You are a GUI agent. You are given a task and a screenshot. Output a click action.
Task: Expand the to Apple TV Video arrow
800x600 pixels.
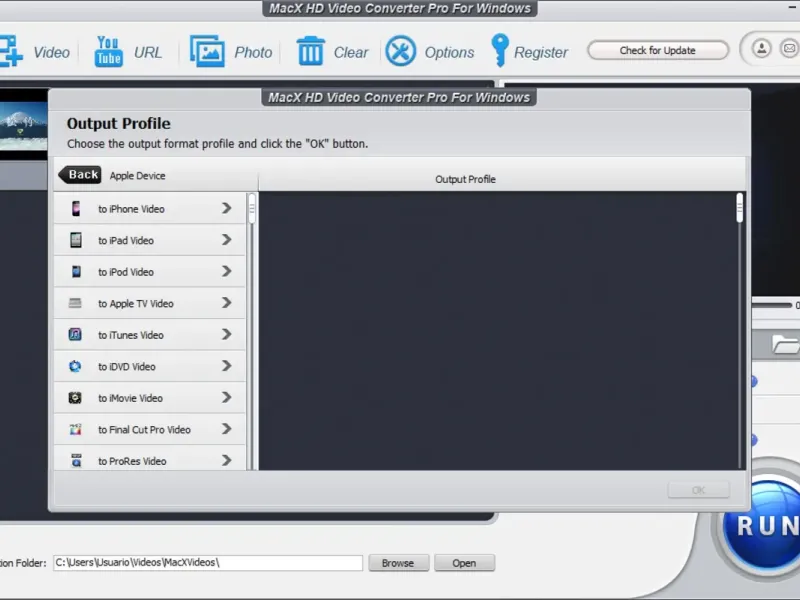(x=227, y=303)
